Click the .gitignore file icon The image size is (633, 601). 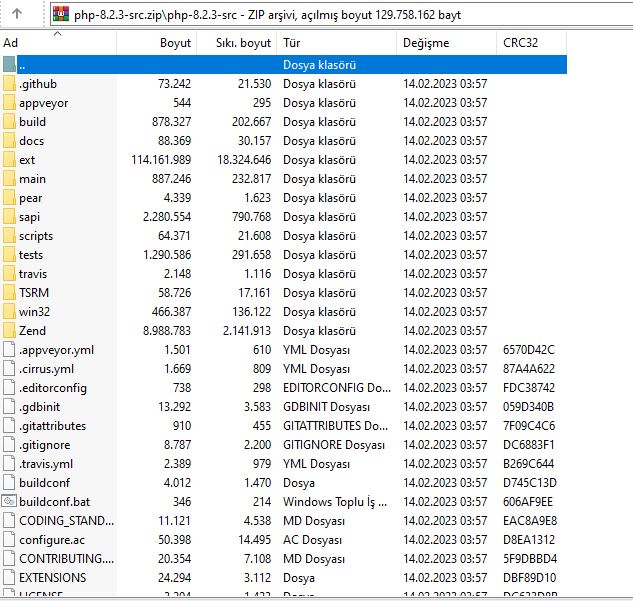(x=9, y=444)
